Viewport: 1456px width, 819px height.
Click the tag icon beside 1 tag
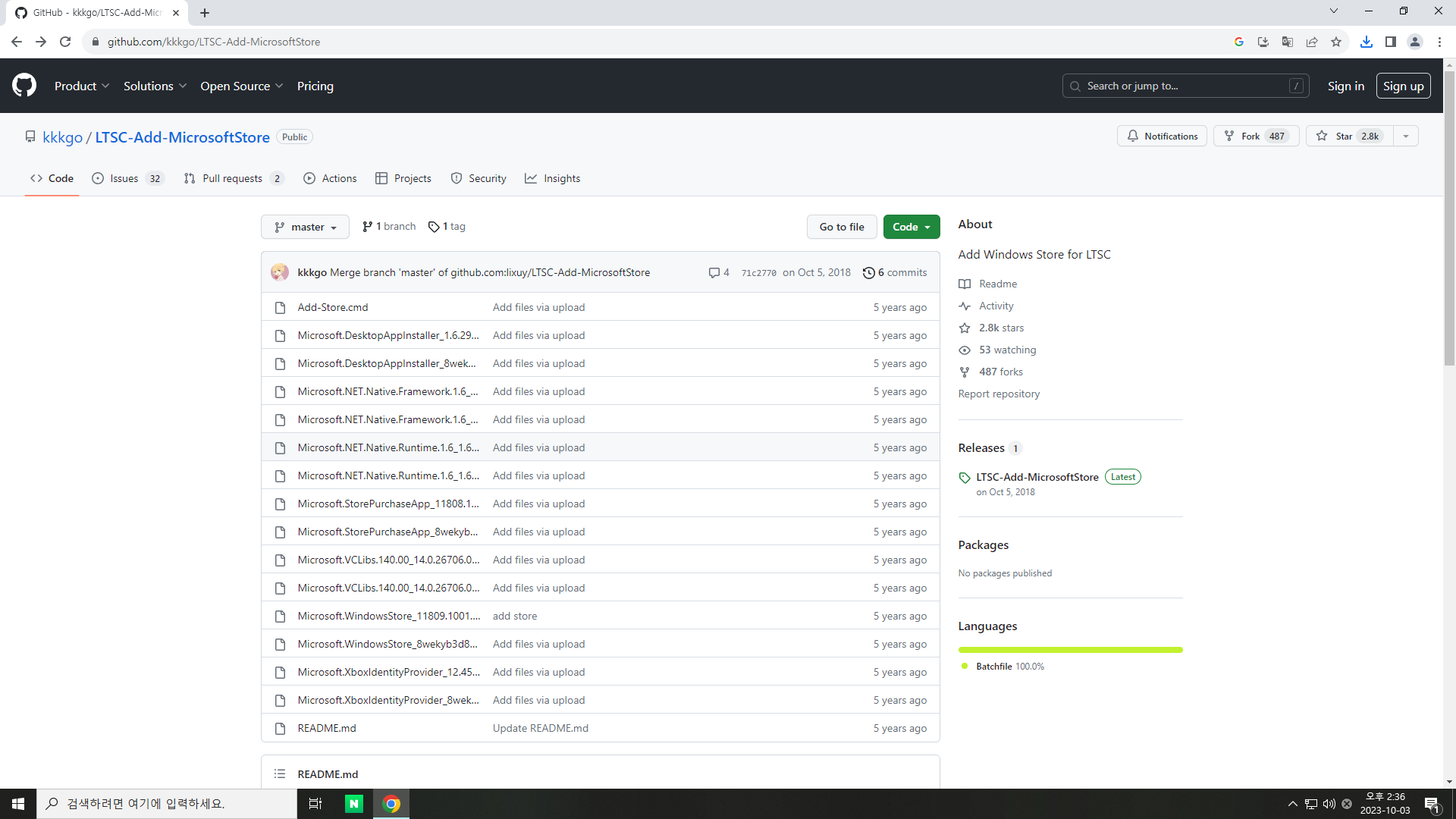(x=434, y=227)
